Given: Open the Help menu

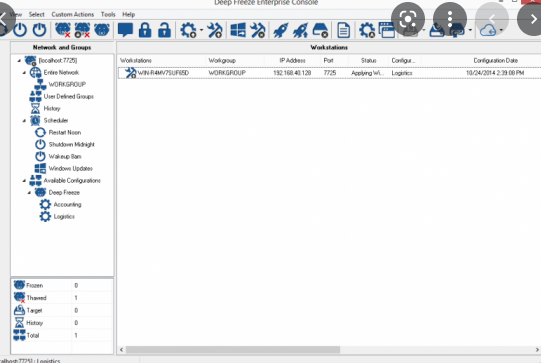Looking at the screenshot, I should [128, 14].
